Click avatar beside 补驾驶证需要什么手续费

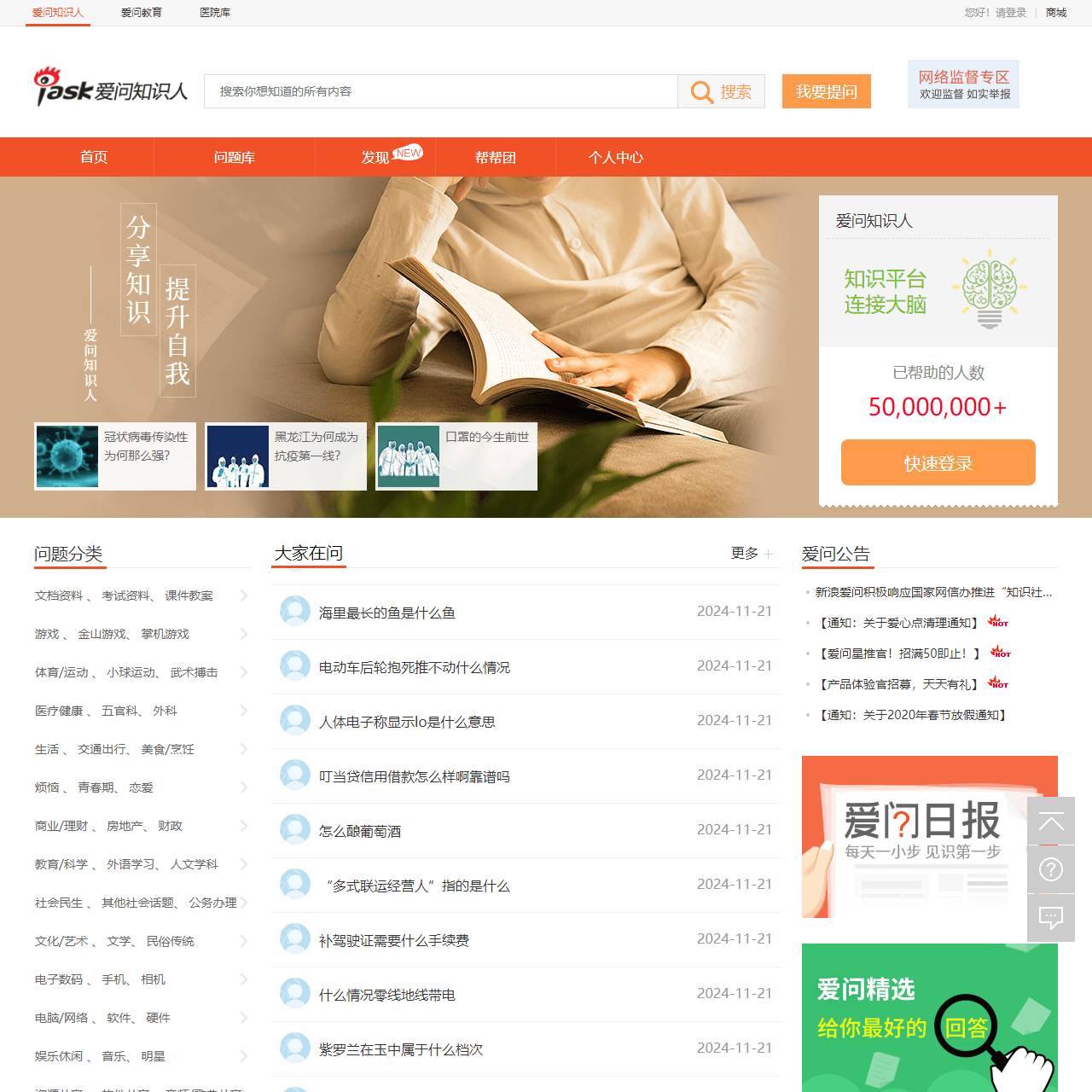point(295,938)
